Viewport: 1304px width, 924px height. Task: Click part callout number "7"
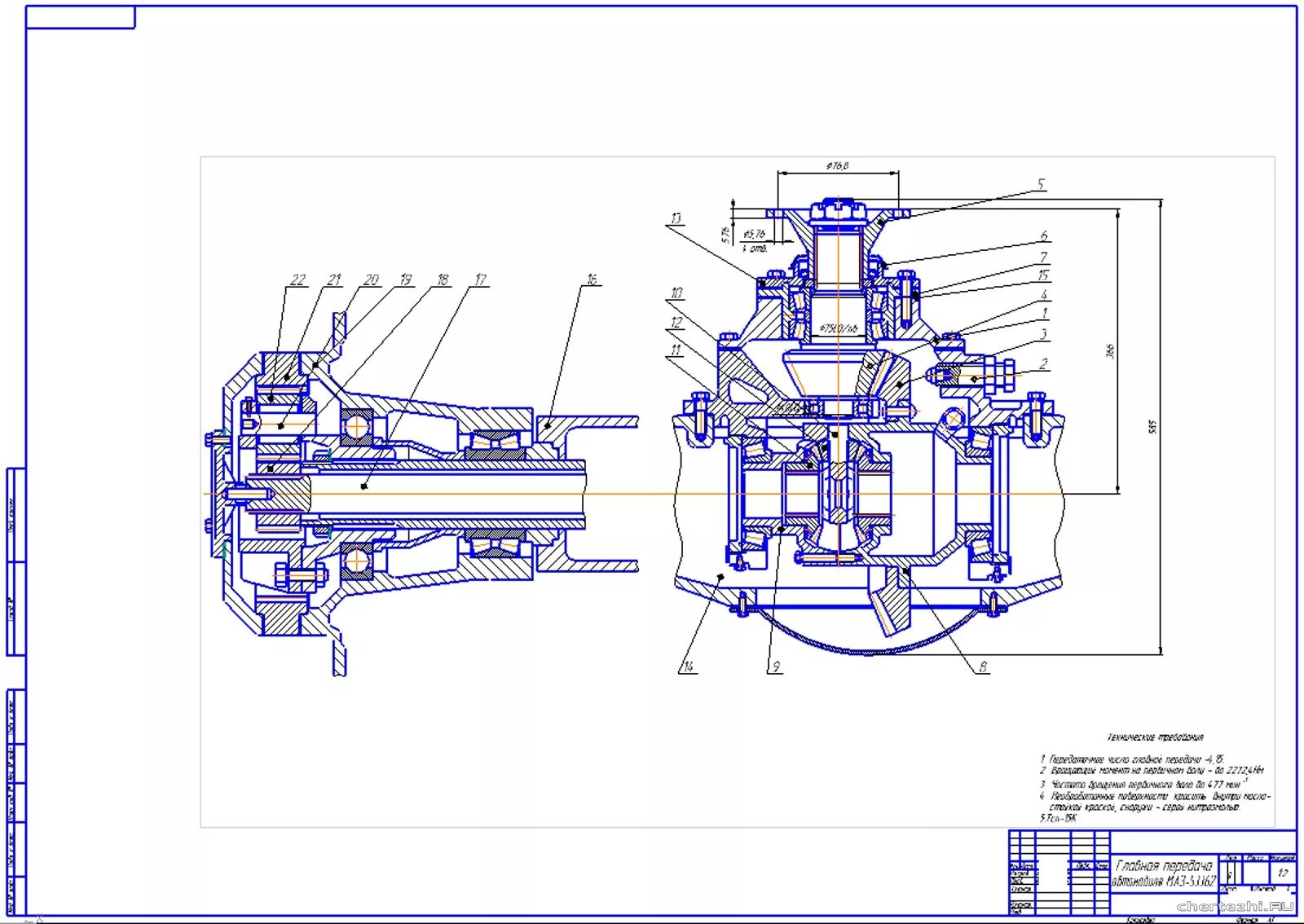coord(1044,257)
